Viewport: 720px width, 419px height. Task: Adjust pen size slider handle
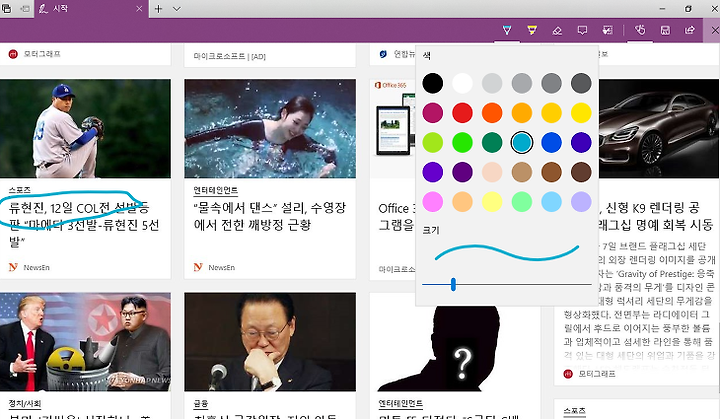point(453,284)
